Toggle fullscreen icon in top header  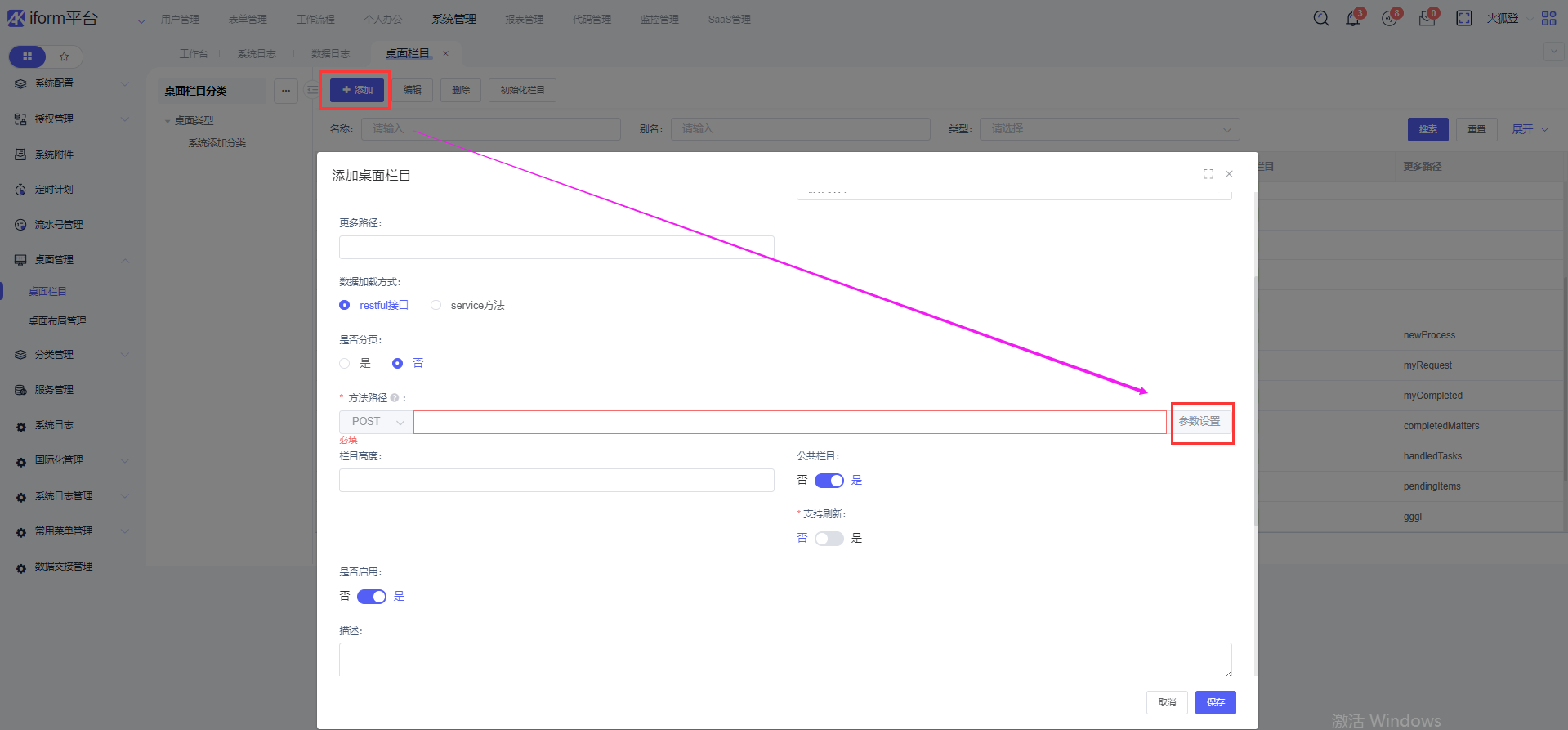pos(1463,18)
